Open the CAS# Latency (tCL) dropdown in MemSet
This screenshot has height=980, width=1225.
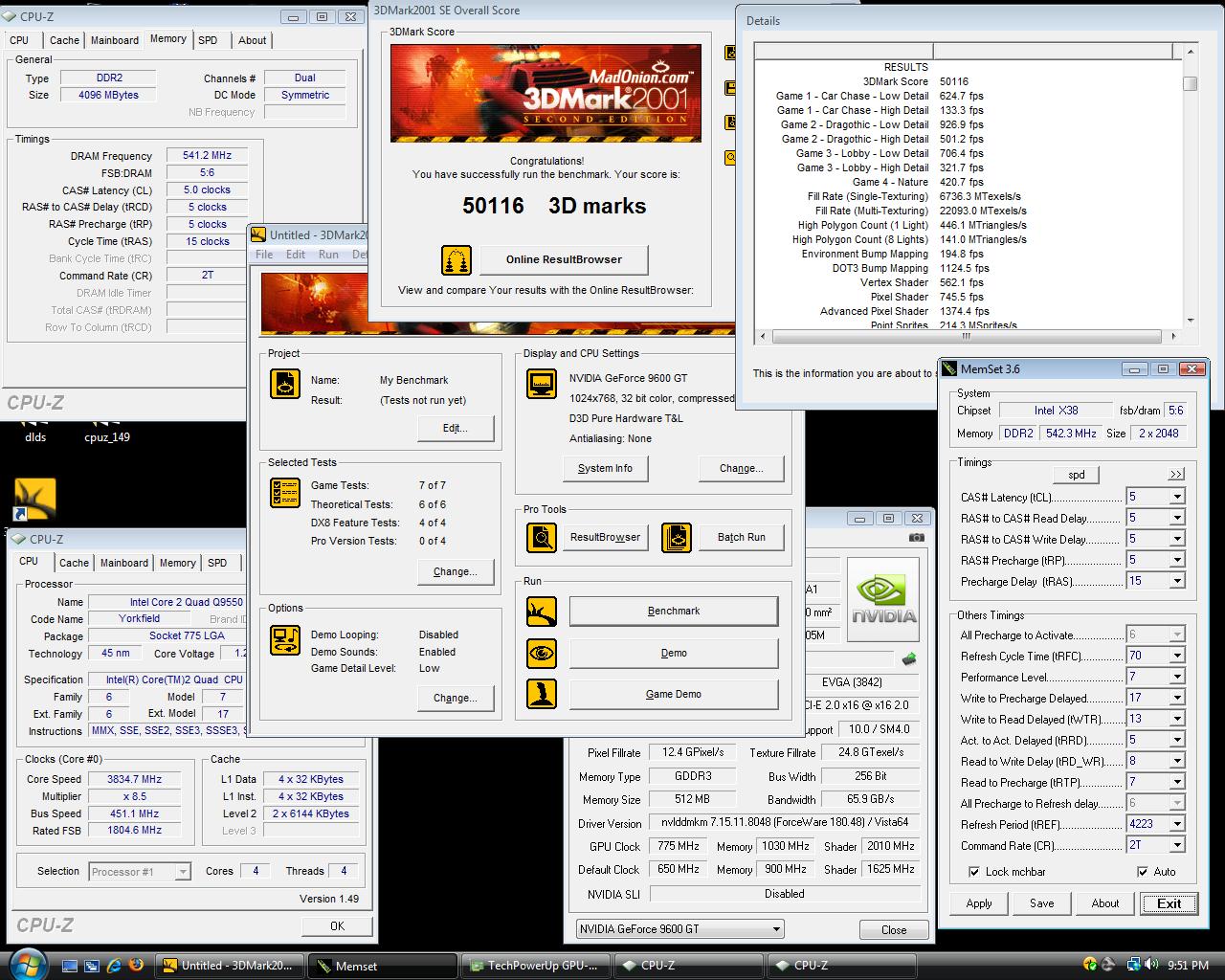click(1177, 497)
